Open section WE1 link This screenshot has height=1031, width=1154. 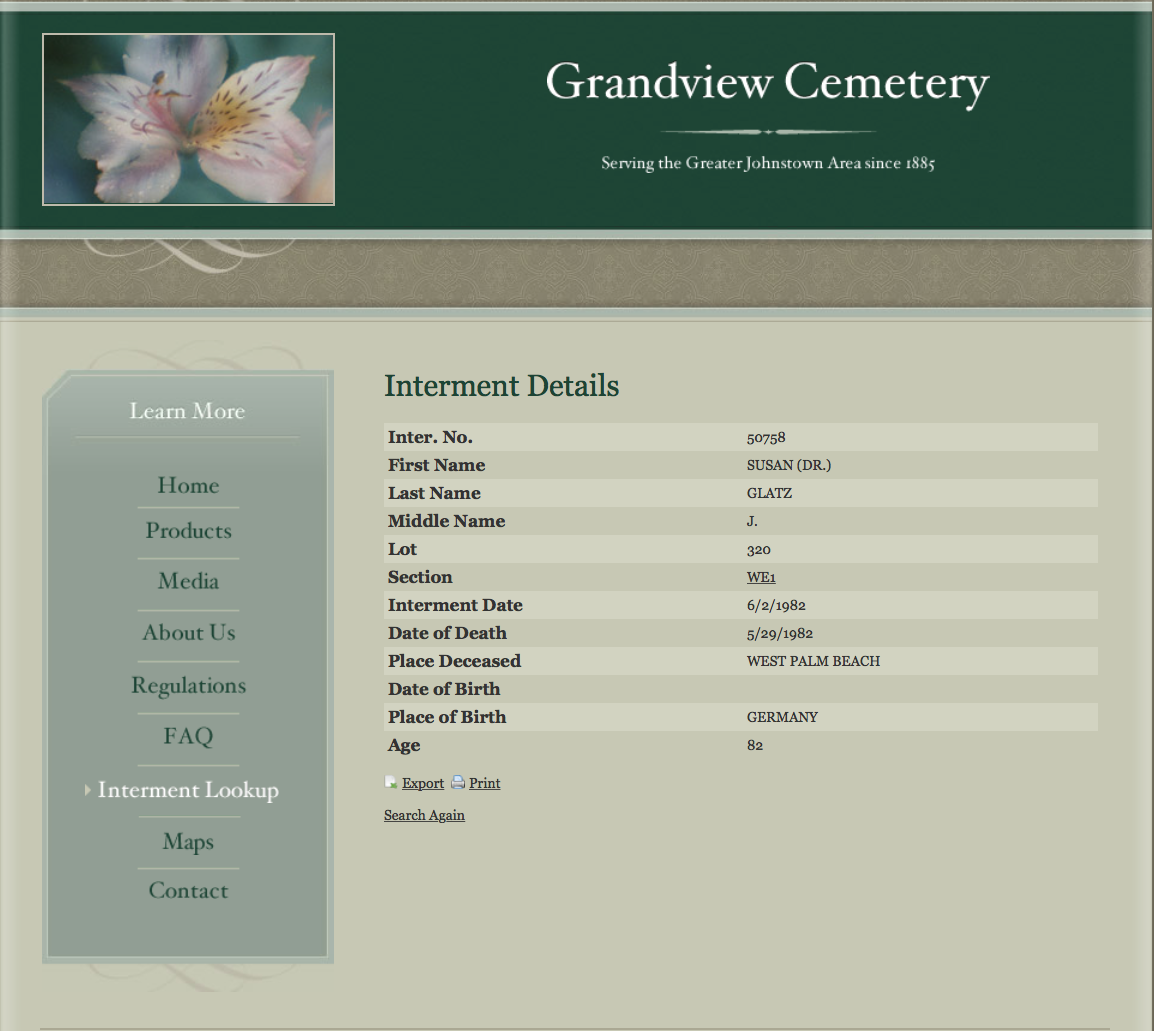coord(761,578)
